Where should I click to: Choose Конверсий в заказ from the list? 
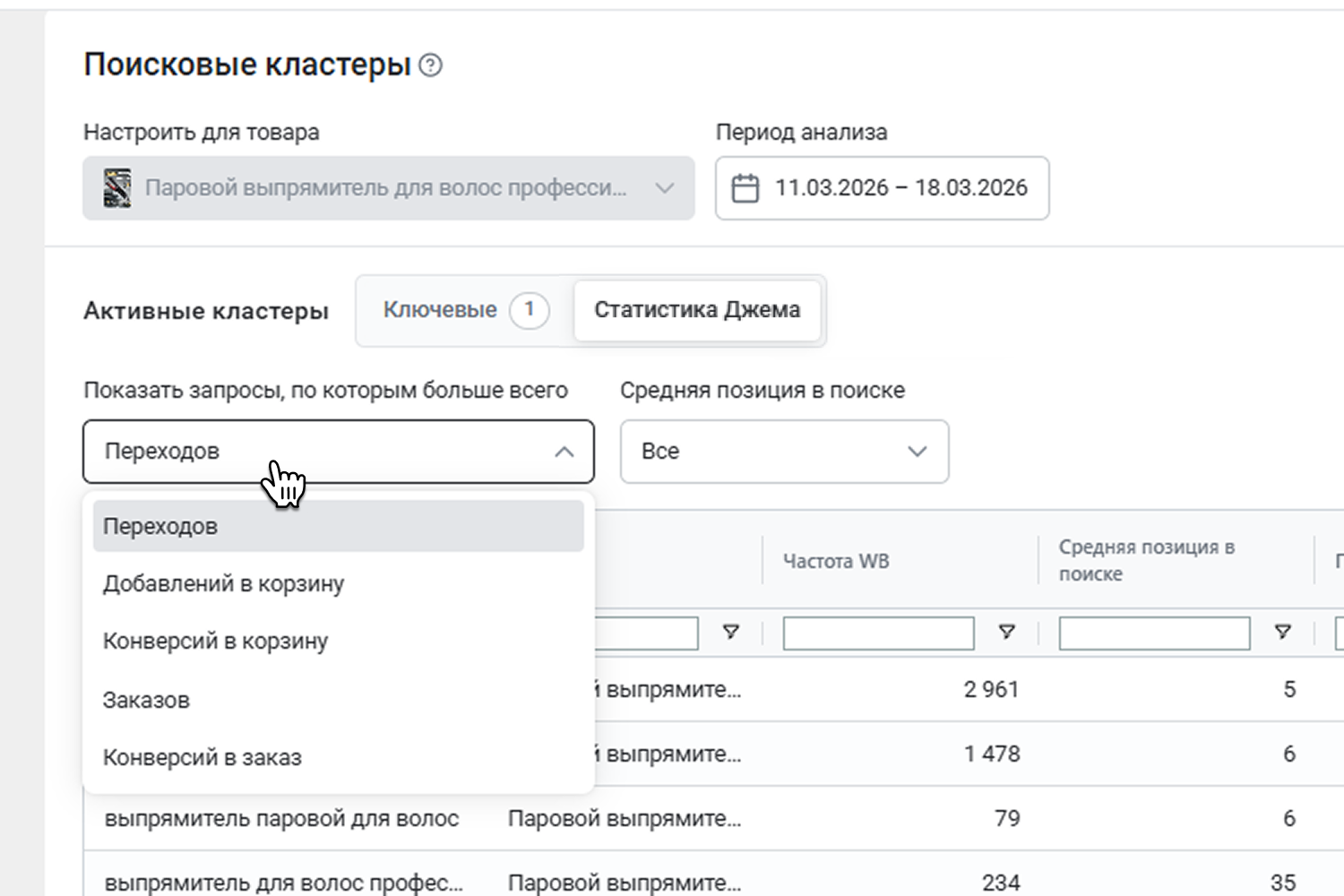tap(202, 758)
